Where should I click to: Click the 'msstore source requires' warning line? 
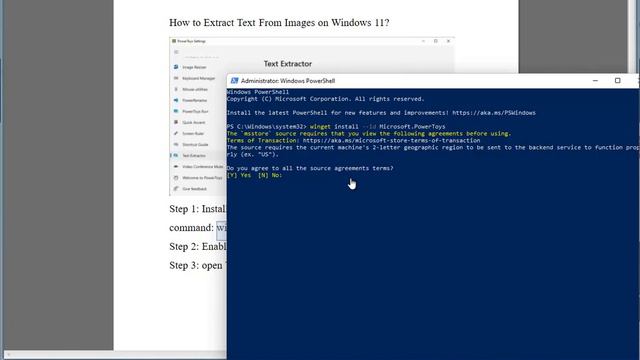click(x=369, y=133)
